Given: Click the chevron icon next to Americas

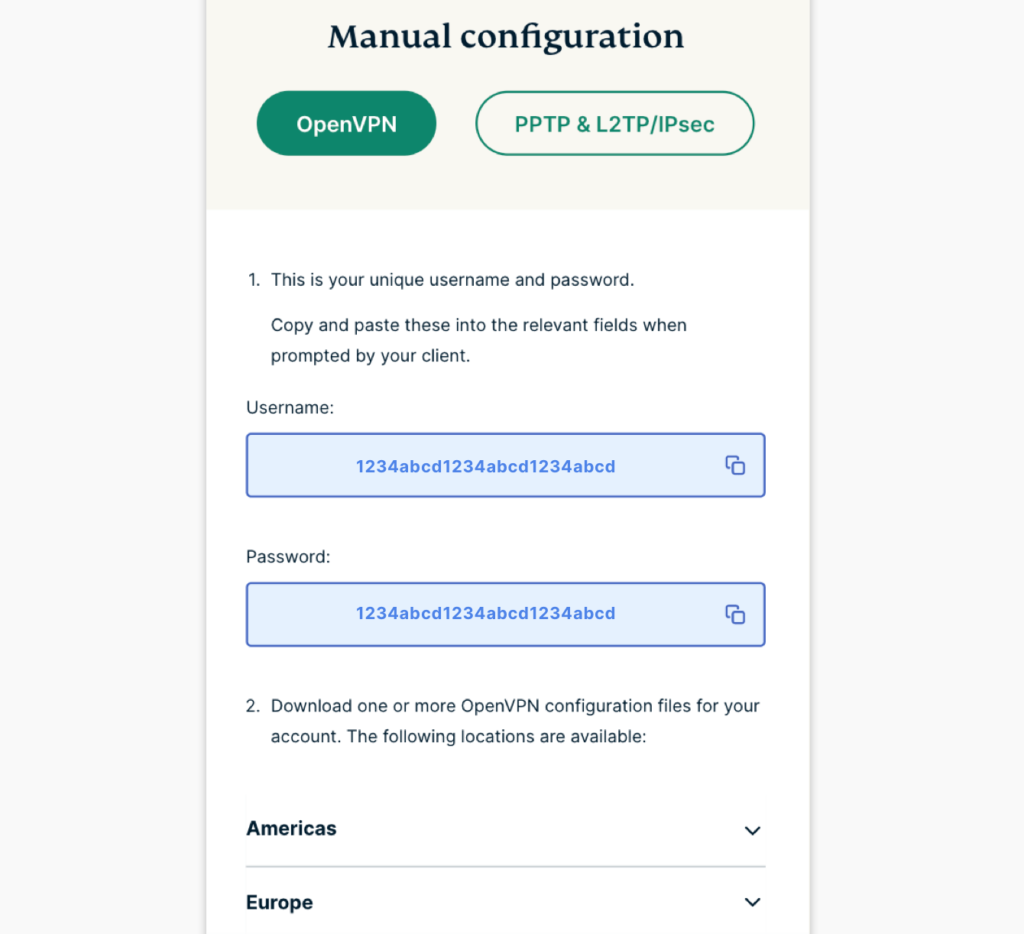Looking at the screenshot, I should pyautogui.click(x=752, y=830).
